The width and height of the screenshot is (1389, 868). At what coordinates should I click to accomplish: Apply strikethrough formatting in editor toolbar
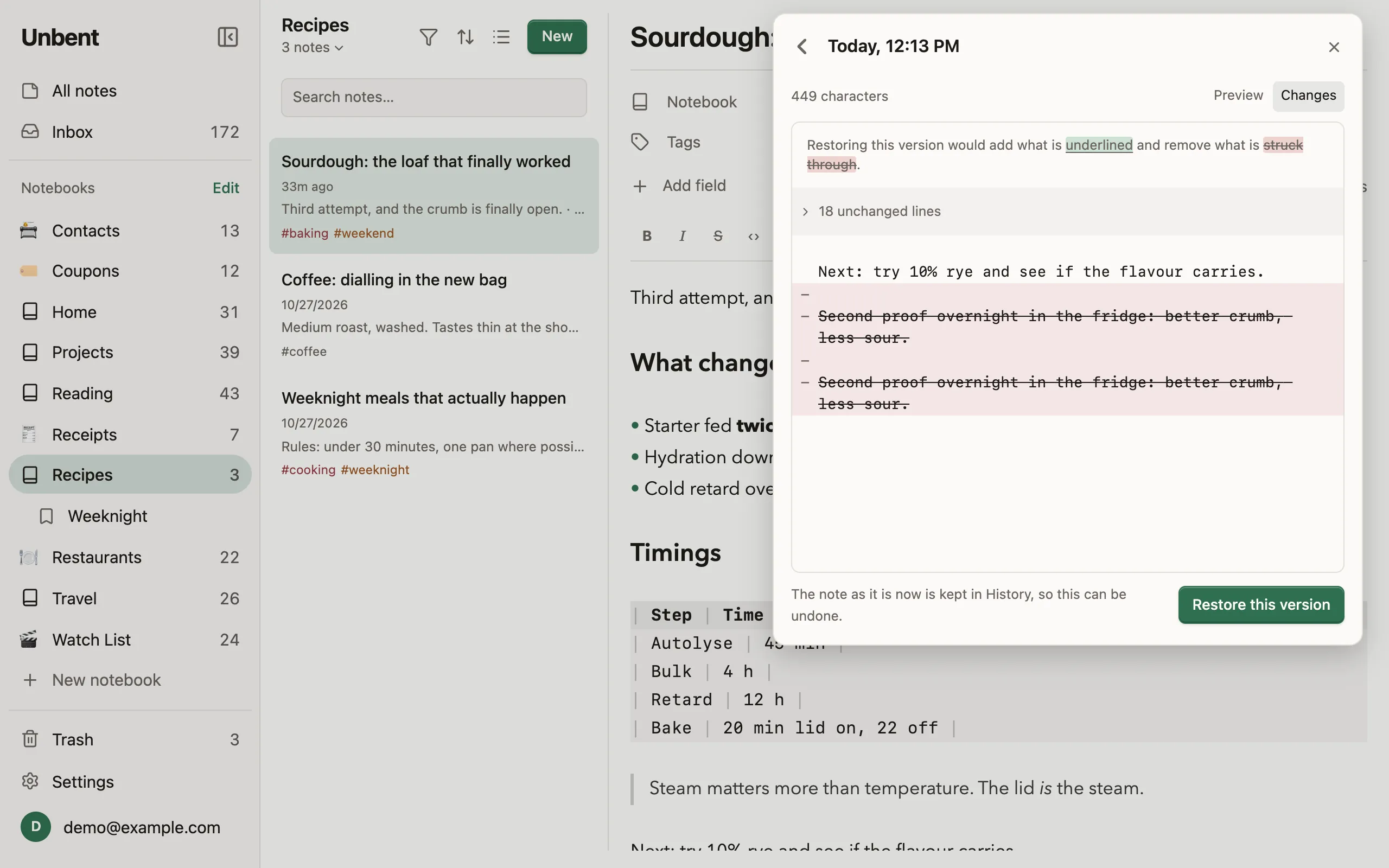[718, 236]
